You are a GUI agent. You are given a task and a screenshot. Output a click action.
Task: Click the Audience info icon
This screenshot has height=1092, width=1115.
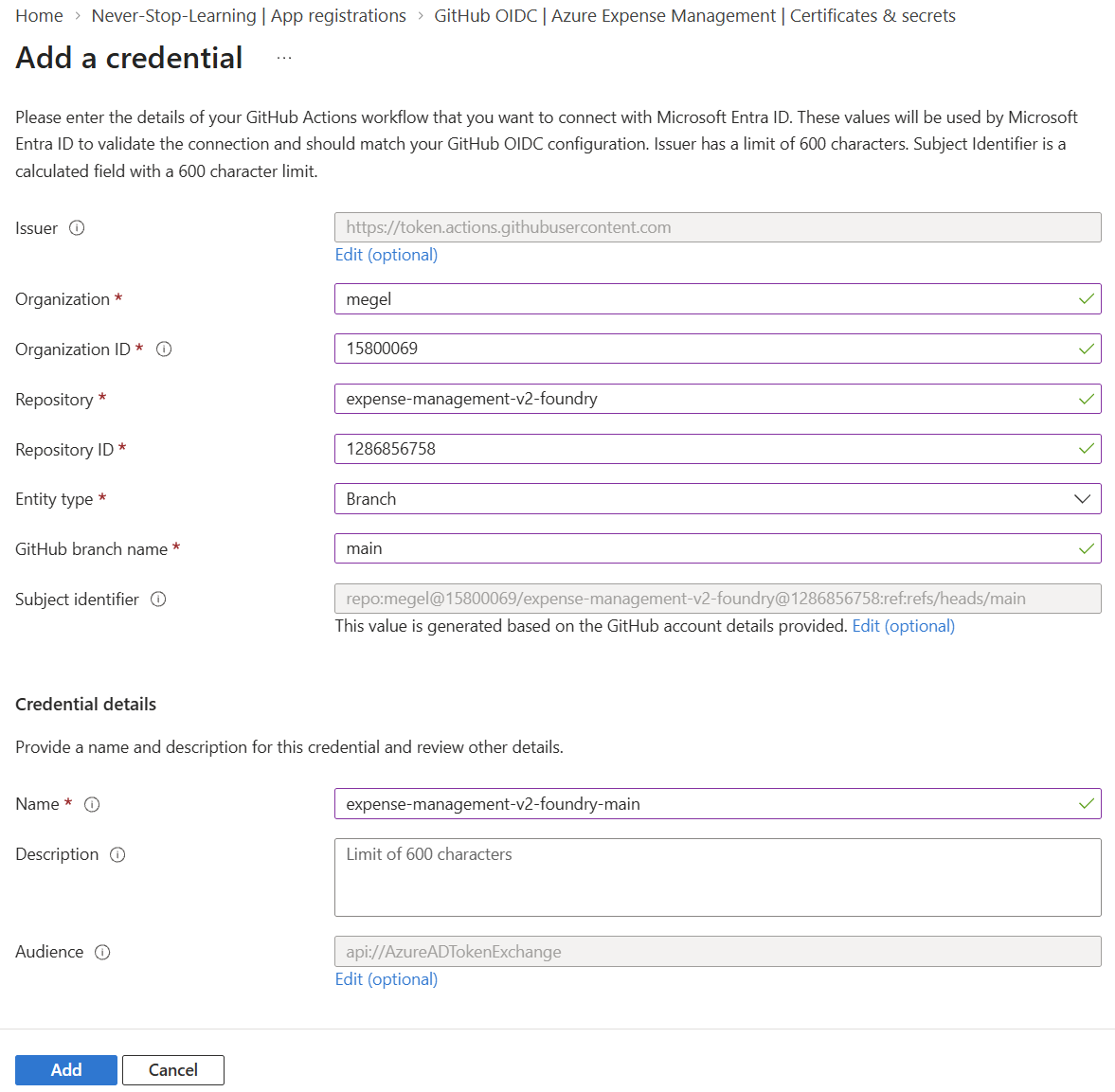tap(102, 952)
